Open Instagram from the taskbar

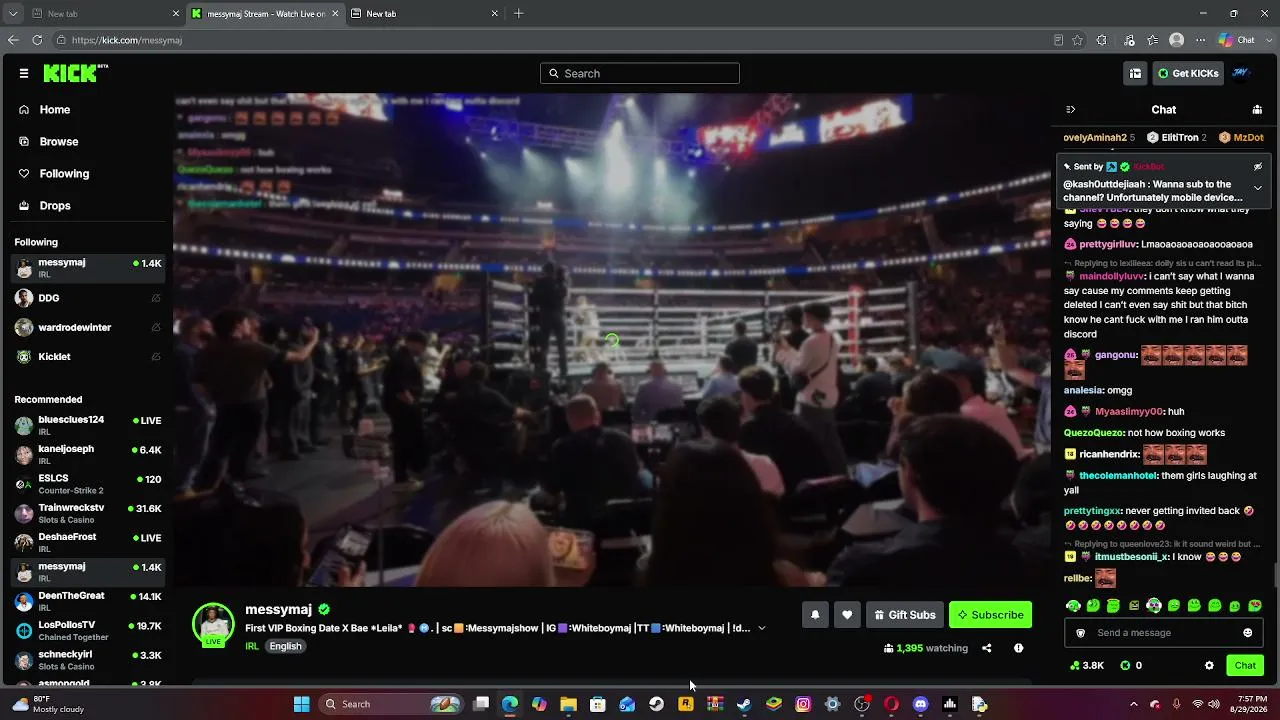click(803, 704)
